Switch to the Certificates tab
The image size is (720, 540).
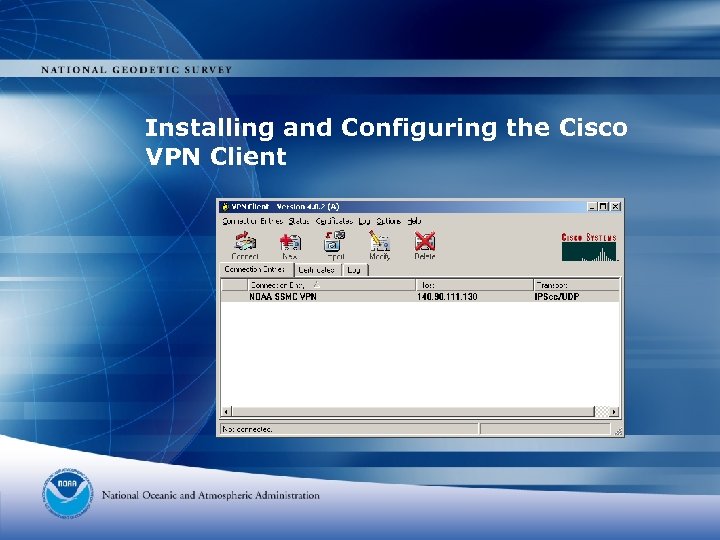(318, 270)
